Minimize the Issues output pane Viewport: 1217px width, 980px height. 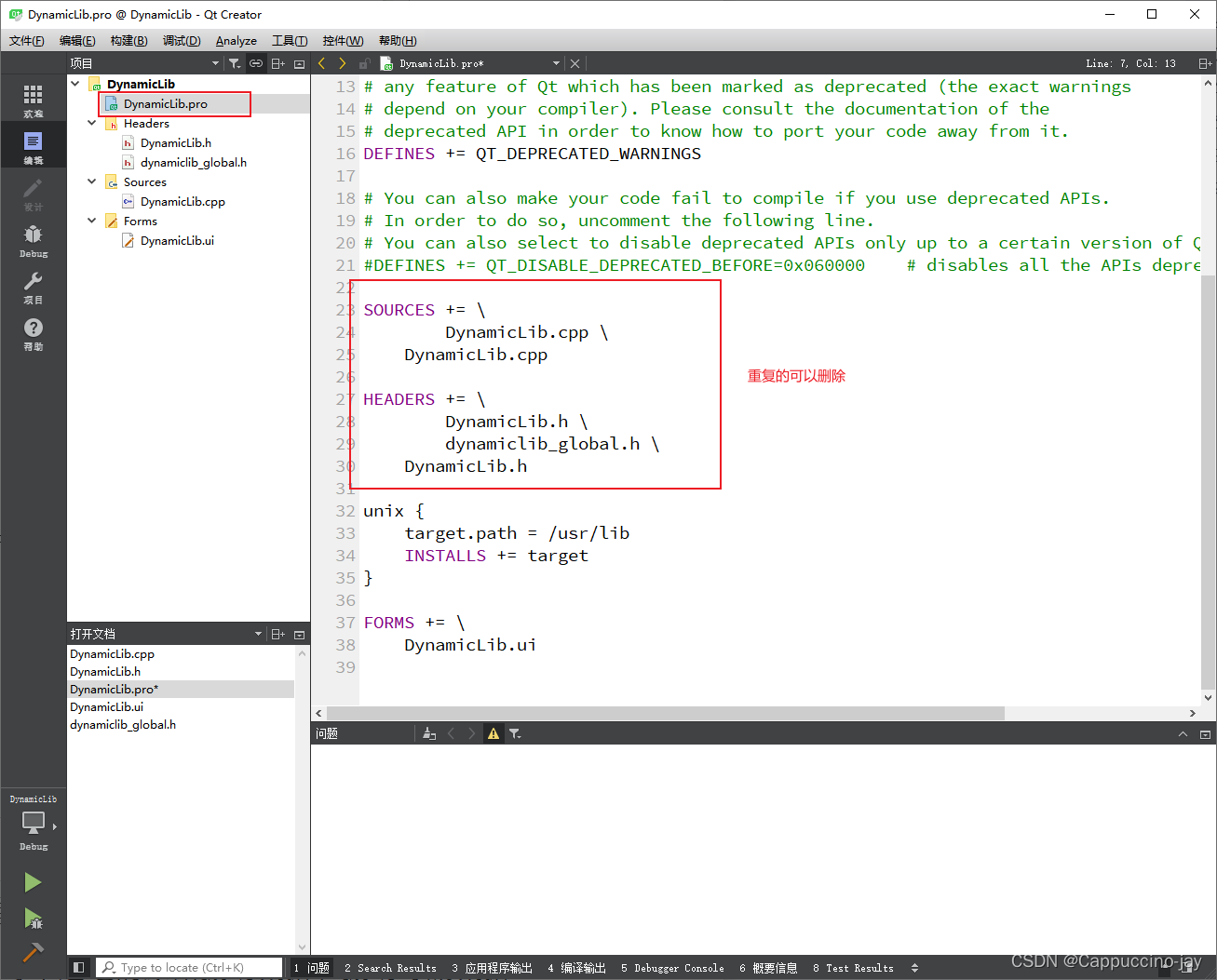pos(1205,733)
